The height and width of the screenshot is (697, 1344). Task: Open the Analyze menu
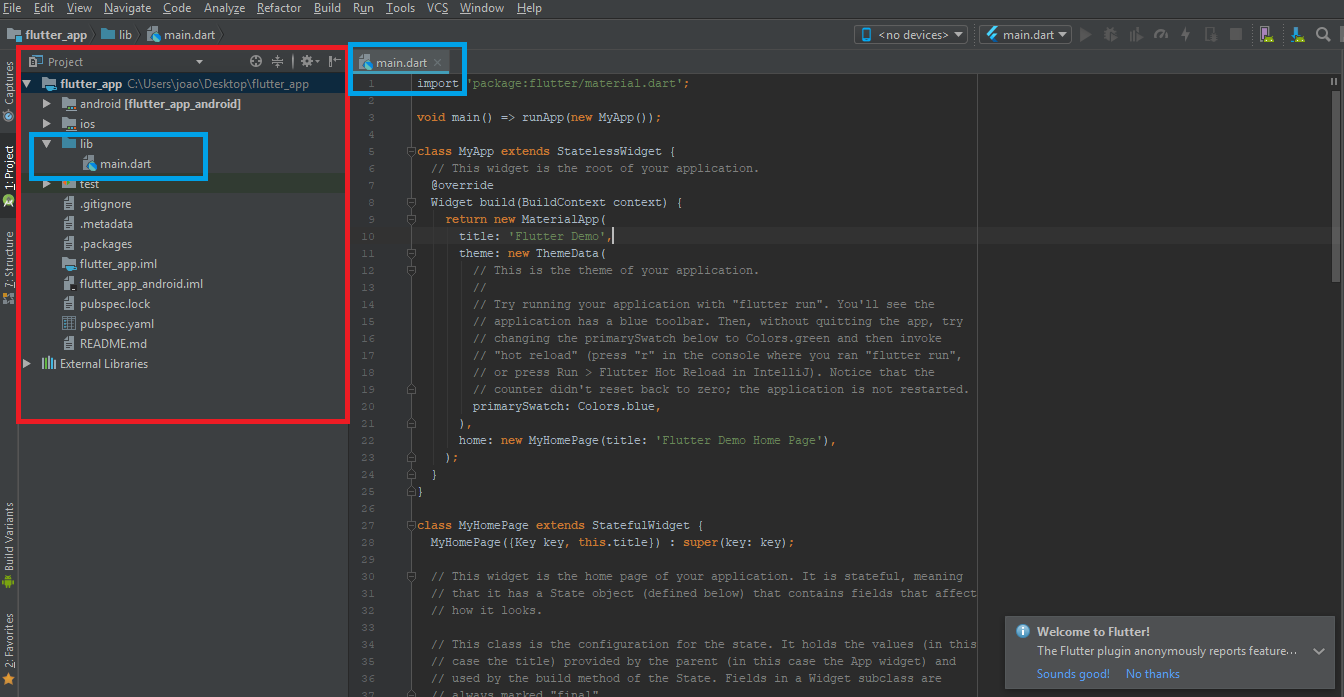tap(224, 8)
